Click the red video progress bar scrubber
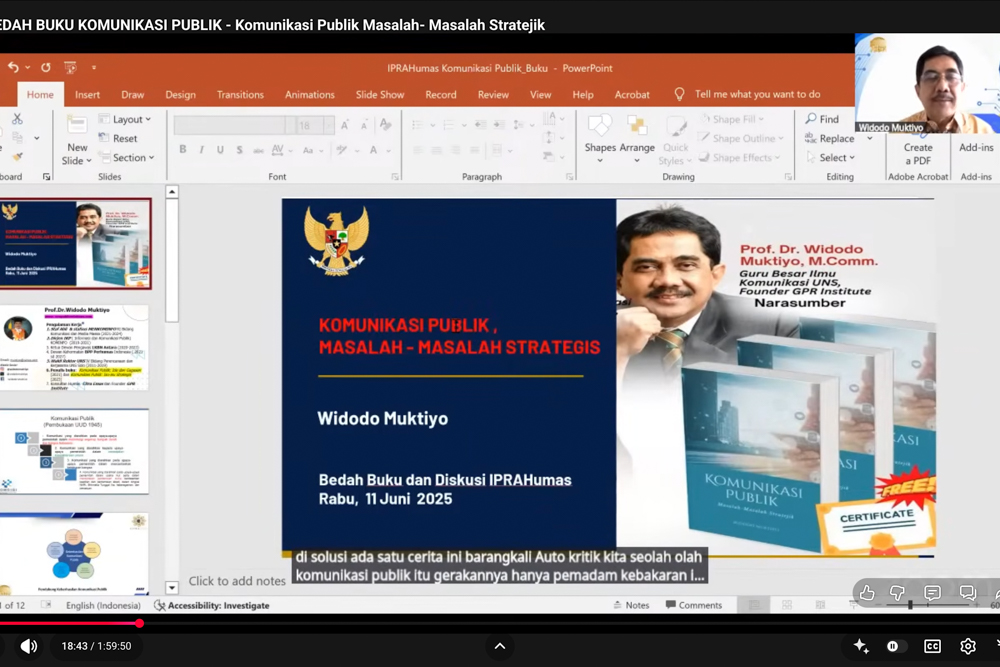 [139, 623]
